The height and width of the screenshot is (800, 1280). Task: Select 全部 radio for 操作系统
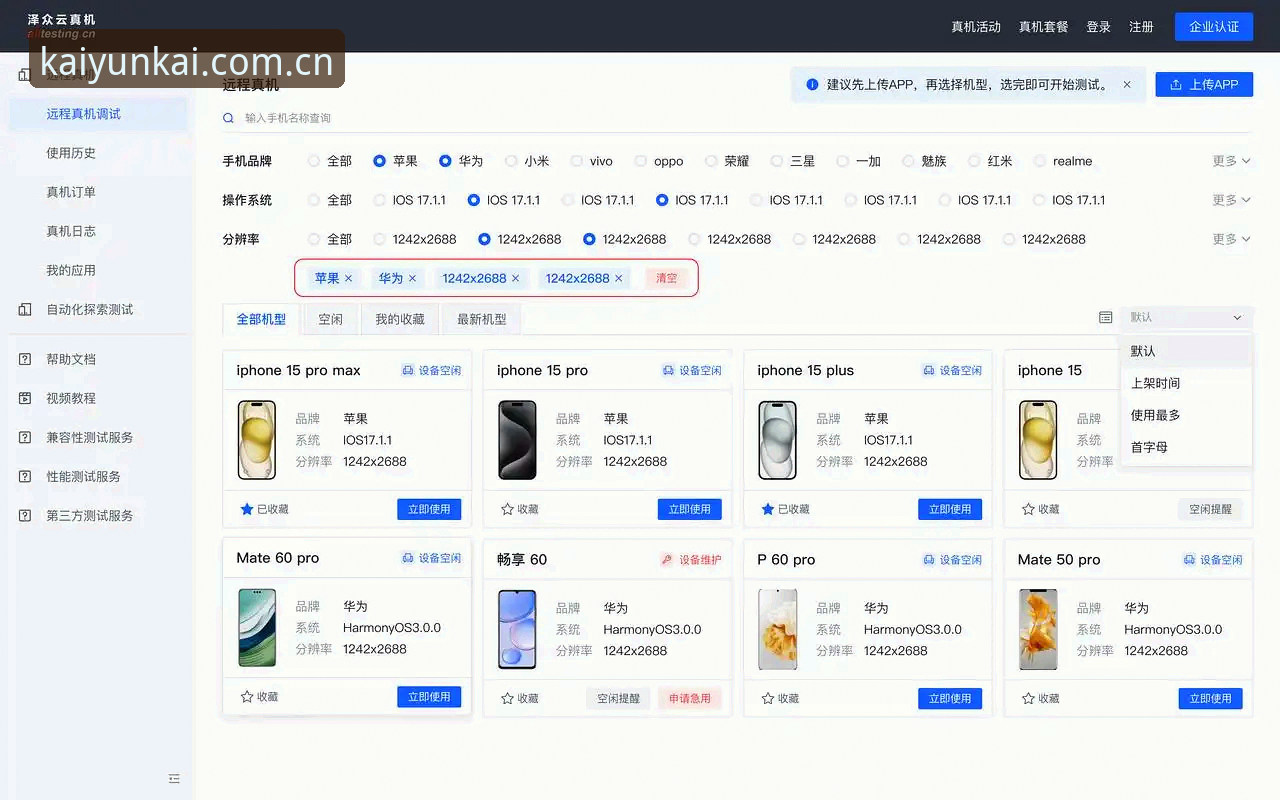click(314, 200)
